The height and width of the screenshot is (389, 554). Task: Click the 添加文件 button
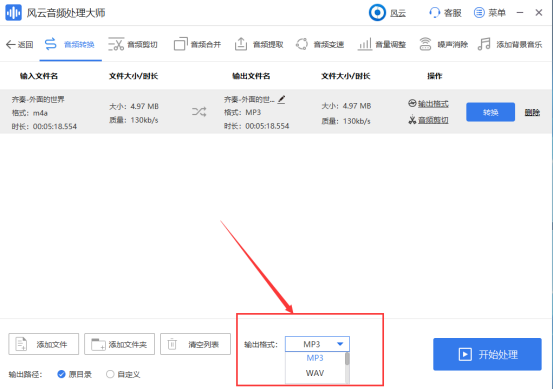pos(44,344)
